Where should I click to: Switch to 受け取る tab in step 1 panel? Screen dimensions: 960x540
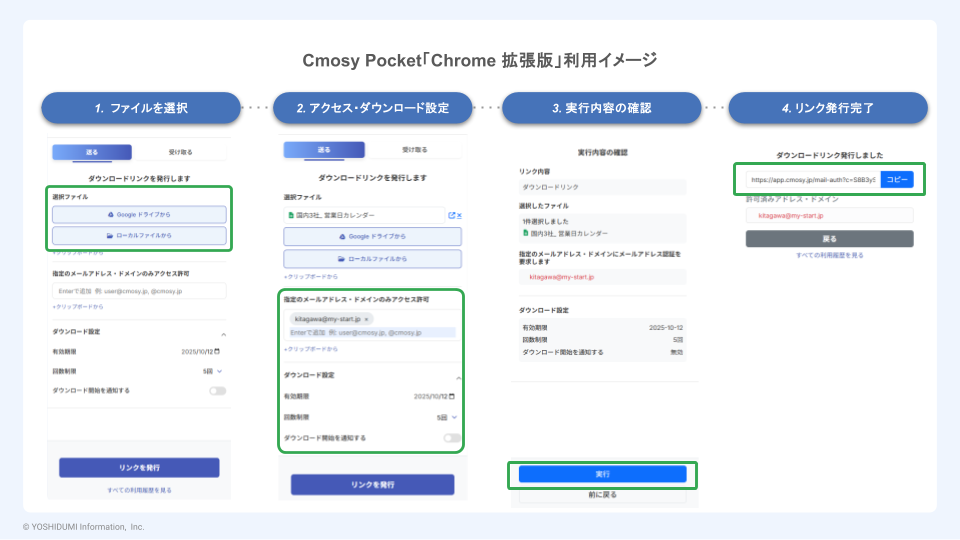click(x=180, y=152)
